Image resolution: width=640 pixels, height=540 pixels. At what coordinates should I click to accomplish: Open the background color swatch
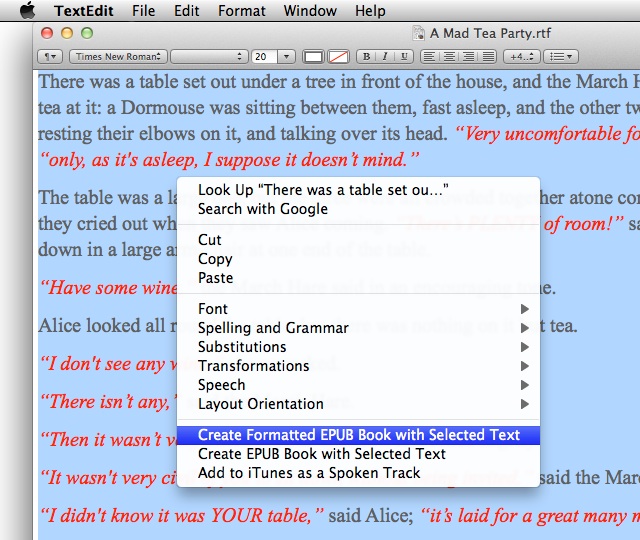click(338, 56)
